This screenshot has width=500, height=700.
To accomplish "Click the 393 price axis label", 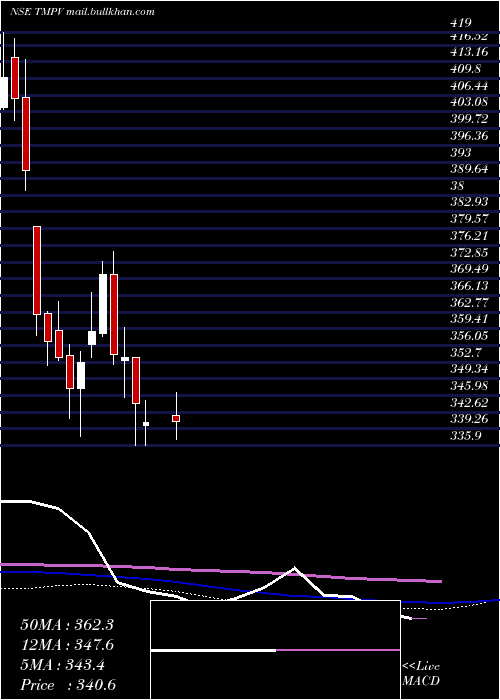I will point(461,152).
